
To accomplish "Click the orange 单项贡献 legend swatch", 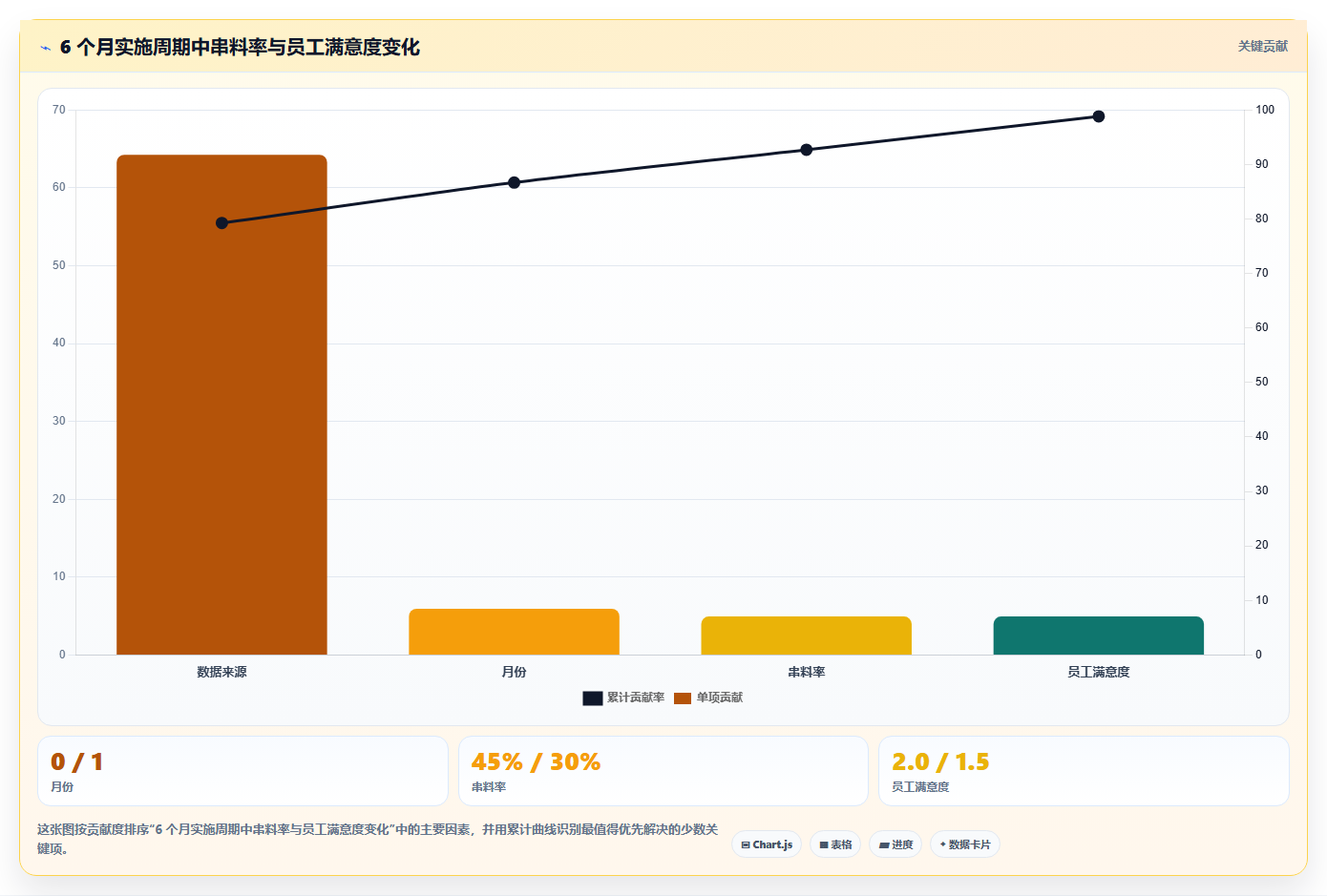I will [x=683, y=698].
